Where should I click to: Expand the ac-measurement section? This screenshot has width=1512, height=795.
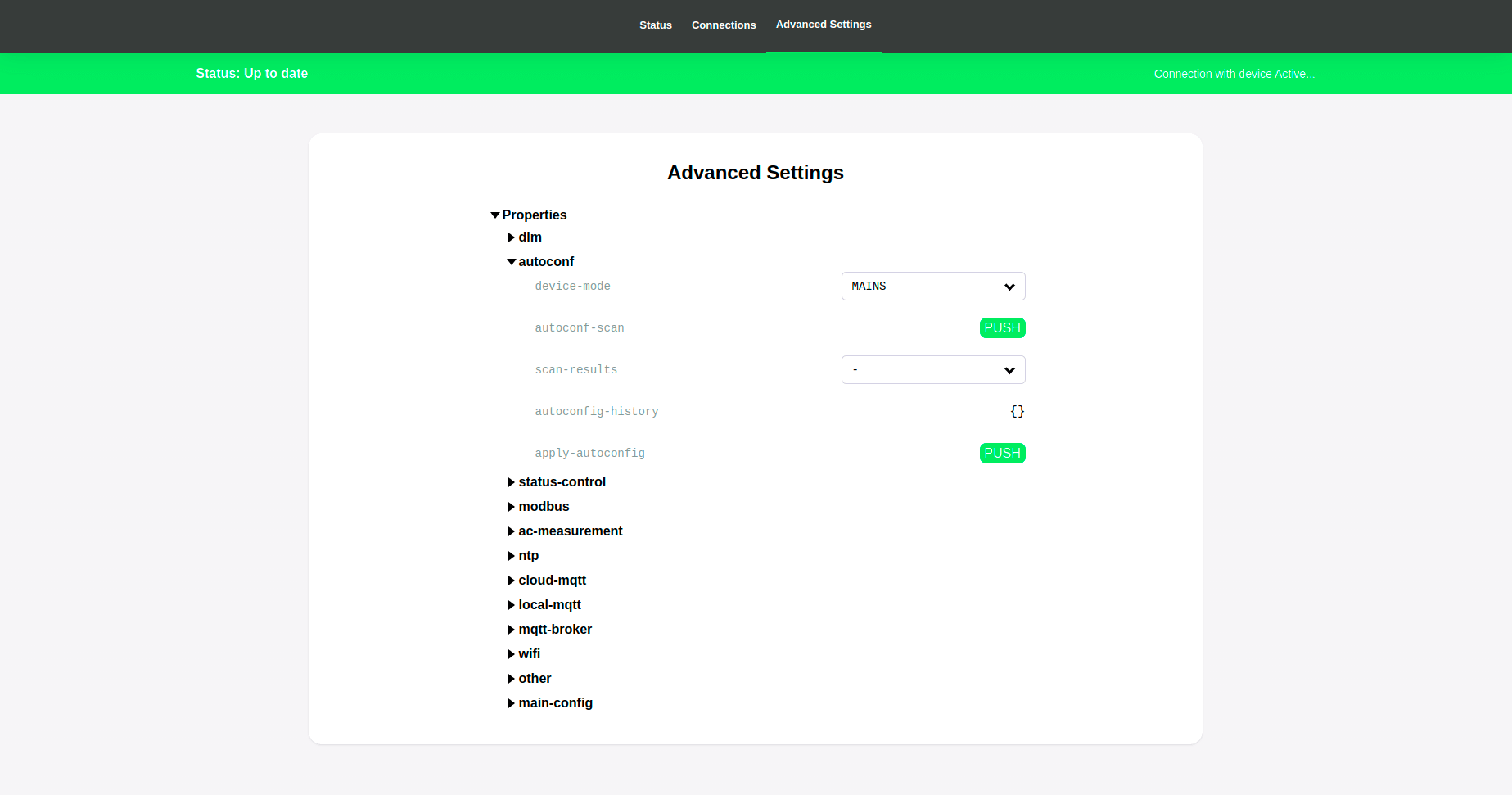566,531
